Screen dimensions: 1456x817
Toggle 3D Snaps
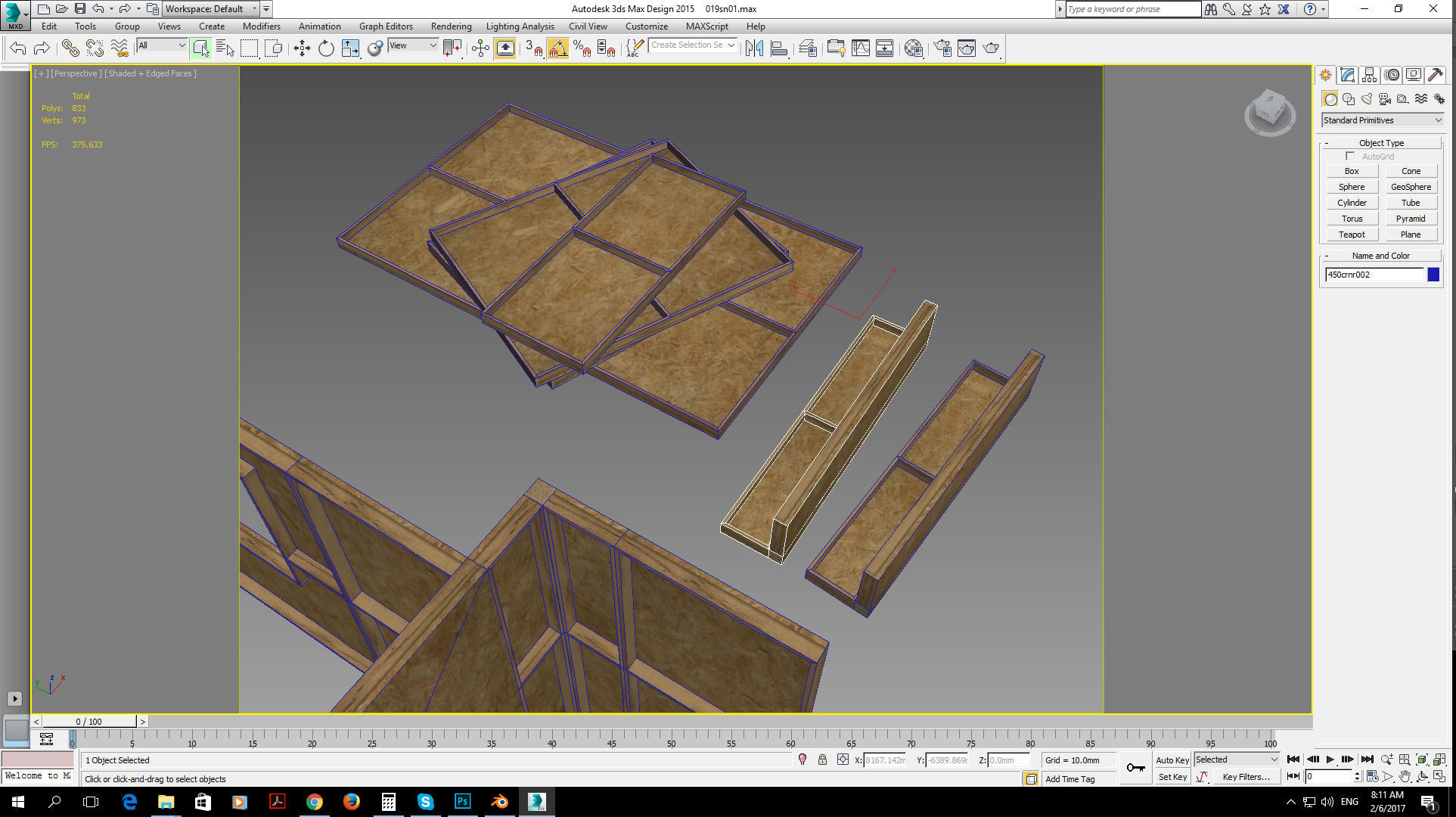point(533,48)
